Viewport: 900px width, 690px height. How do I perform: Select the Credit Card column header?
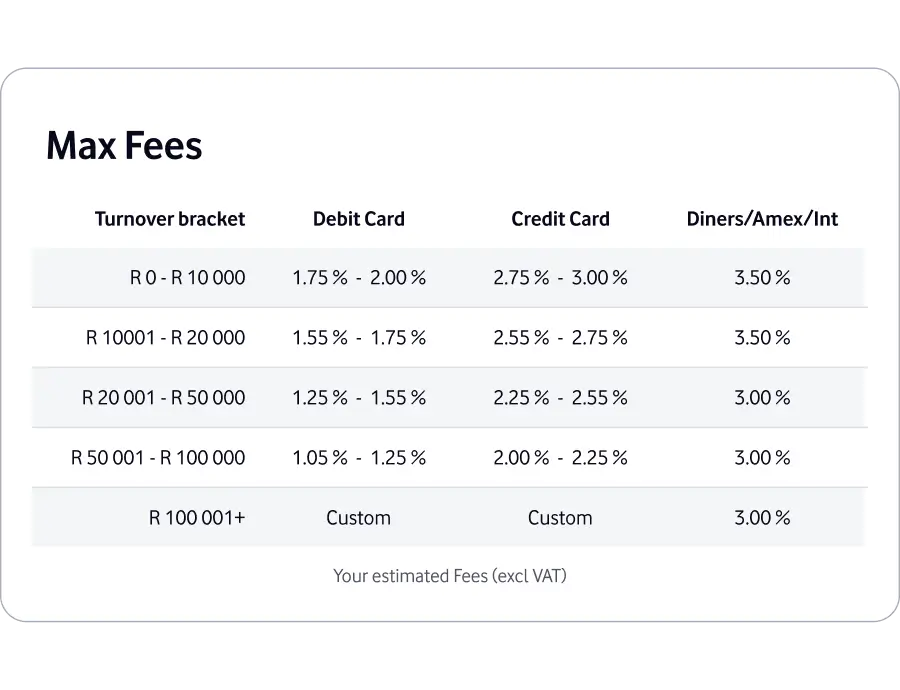pyautogui.click(x=560, y=219)
